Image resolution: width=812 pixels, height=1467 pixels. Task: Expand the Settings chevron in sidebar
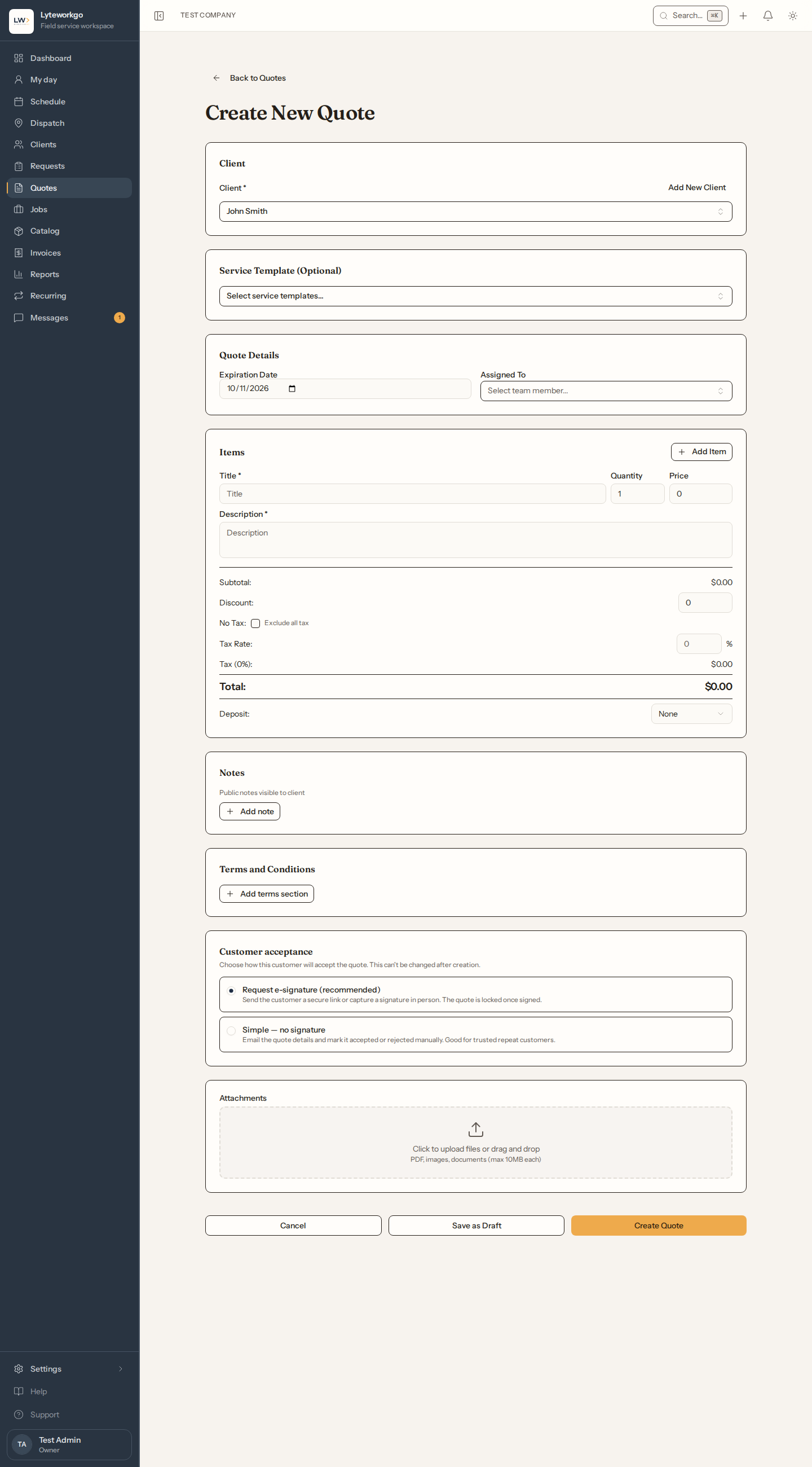121,1368
